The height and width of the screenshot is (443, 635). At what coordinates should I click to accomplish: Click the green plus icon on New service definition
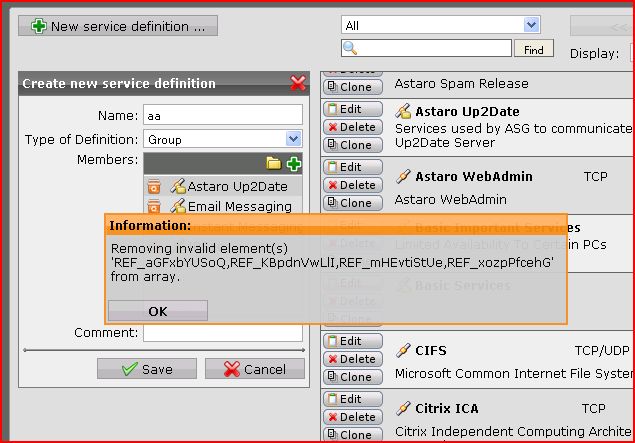pyautogui.click(x=39, y=26)
